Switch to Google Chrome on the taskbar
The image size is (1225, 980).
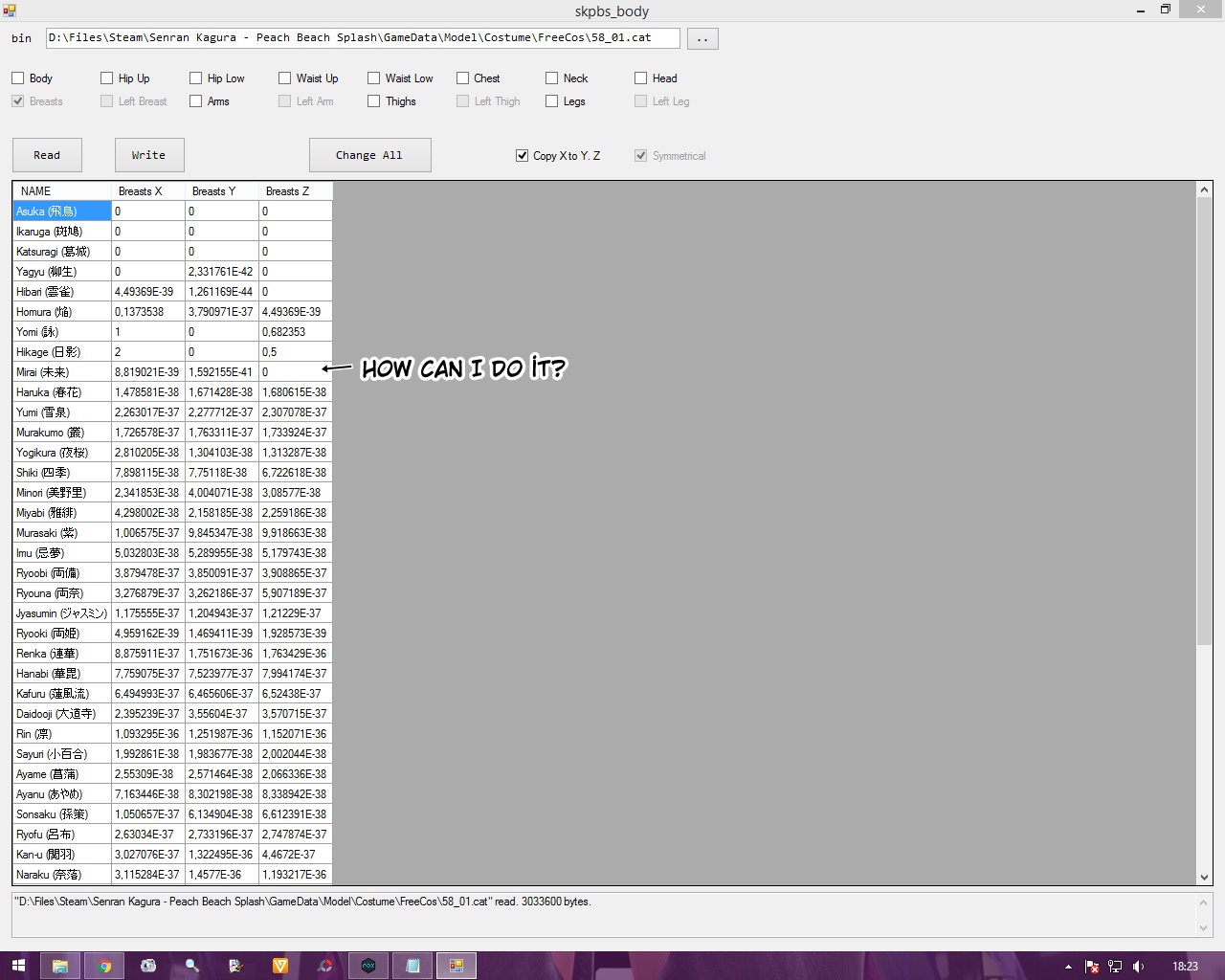click(104, 966)
